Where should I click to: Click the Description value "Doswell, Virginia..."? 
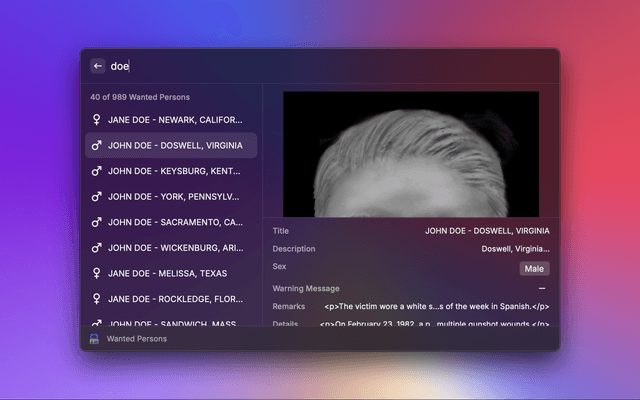point(514,249)
